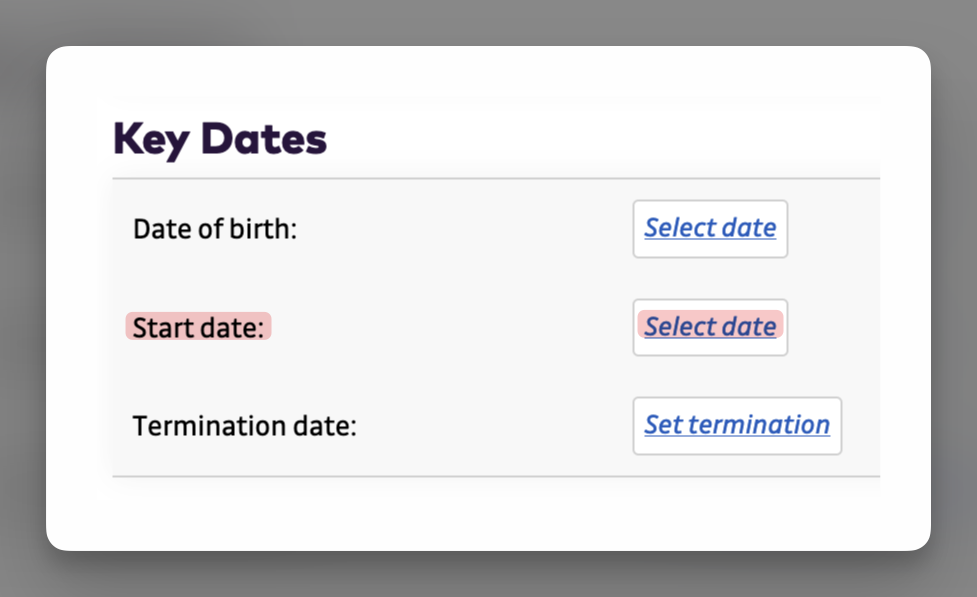Click the highlighted Select date control
The image size is (977, 597).
(x=710, y=327)
